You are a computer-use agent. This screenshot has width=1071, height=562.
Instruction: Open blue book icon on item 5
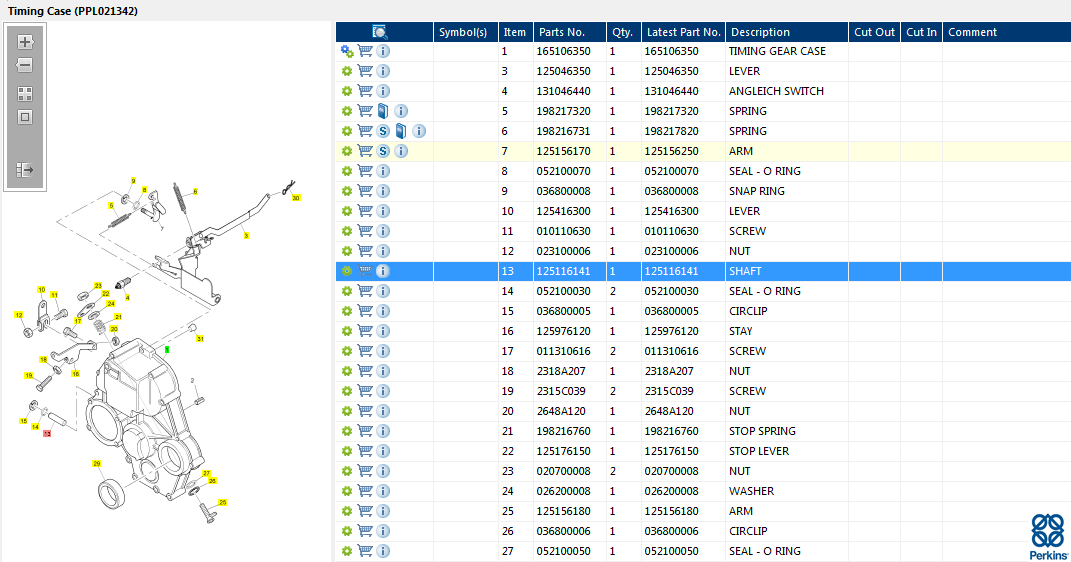click(383, 111)
